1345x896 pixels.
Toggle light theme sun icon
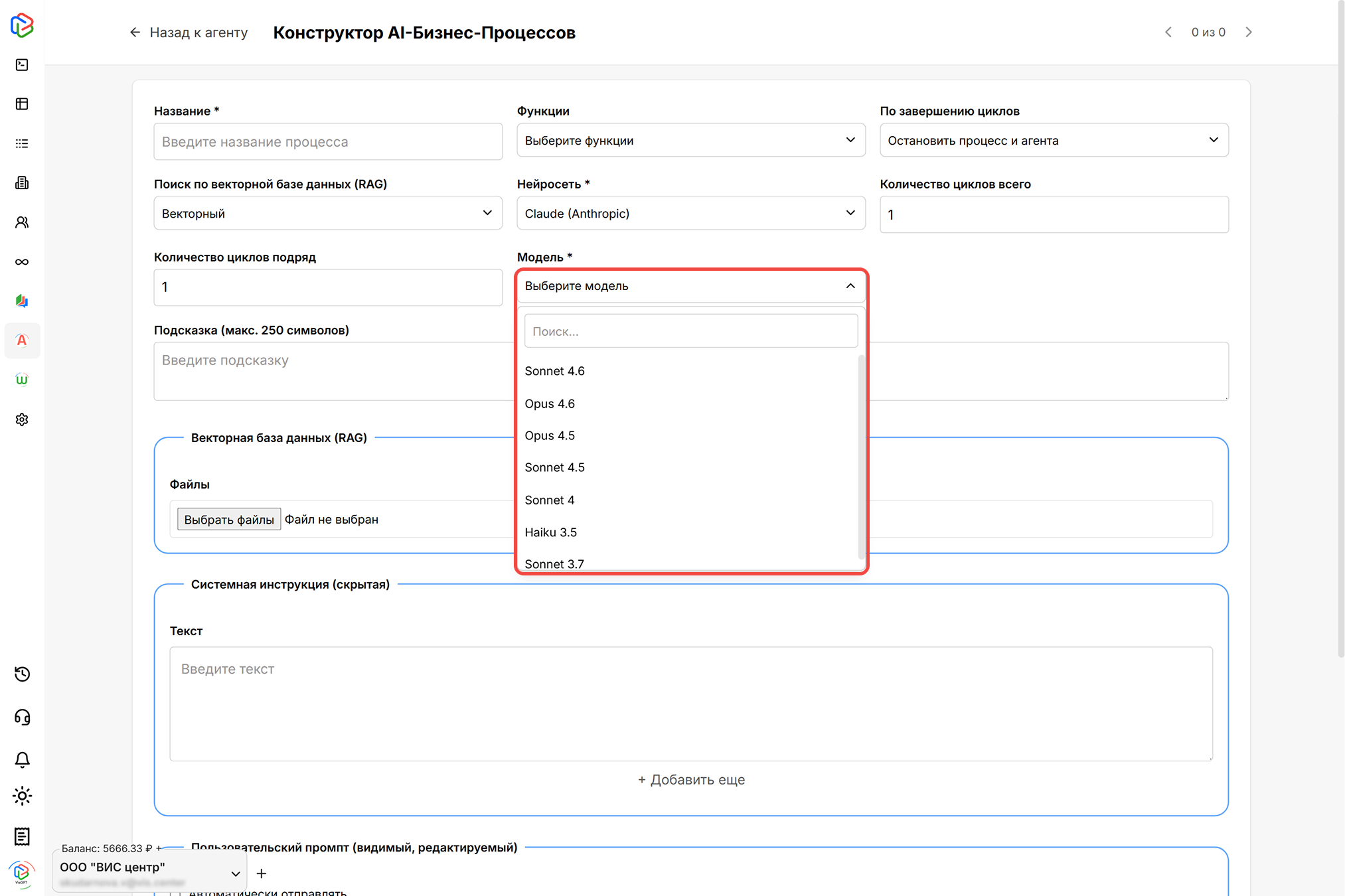[x=22, y=796]
